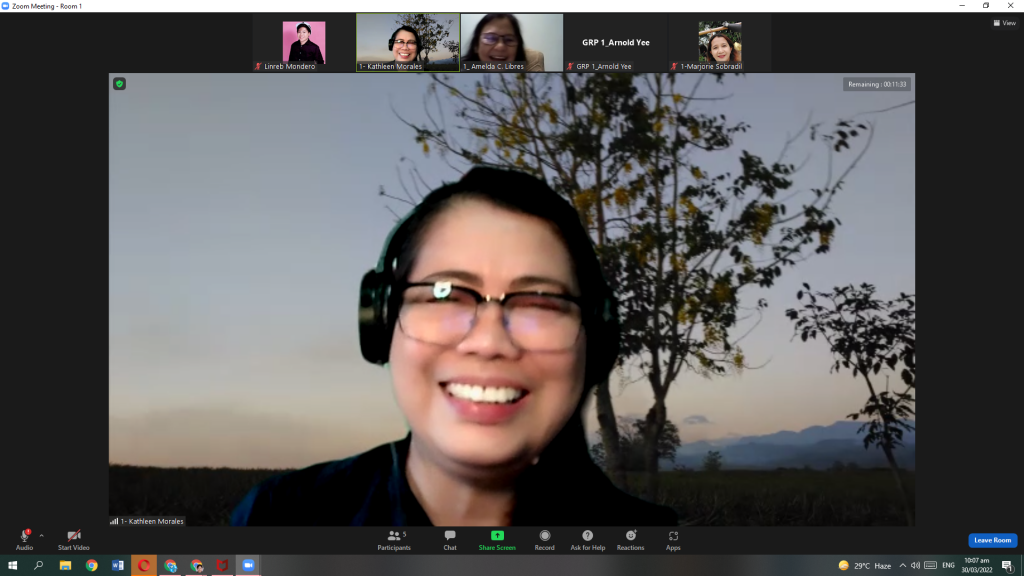Expand audio options arrow beside Audio
Screen dimensions: 1024x576
tap(42, 536)
